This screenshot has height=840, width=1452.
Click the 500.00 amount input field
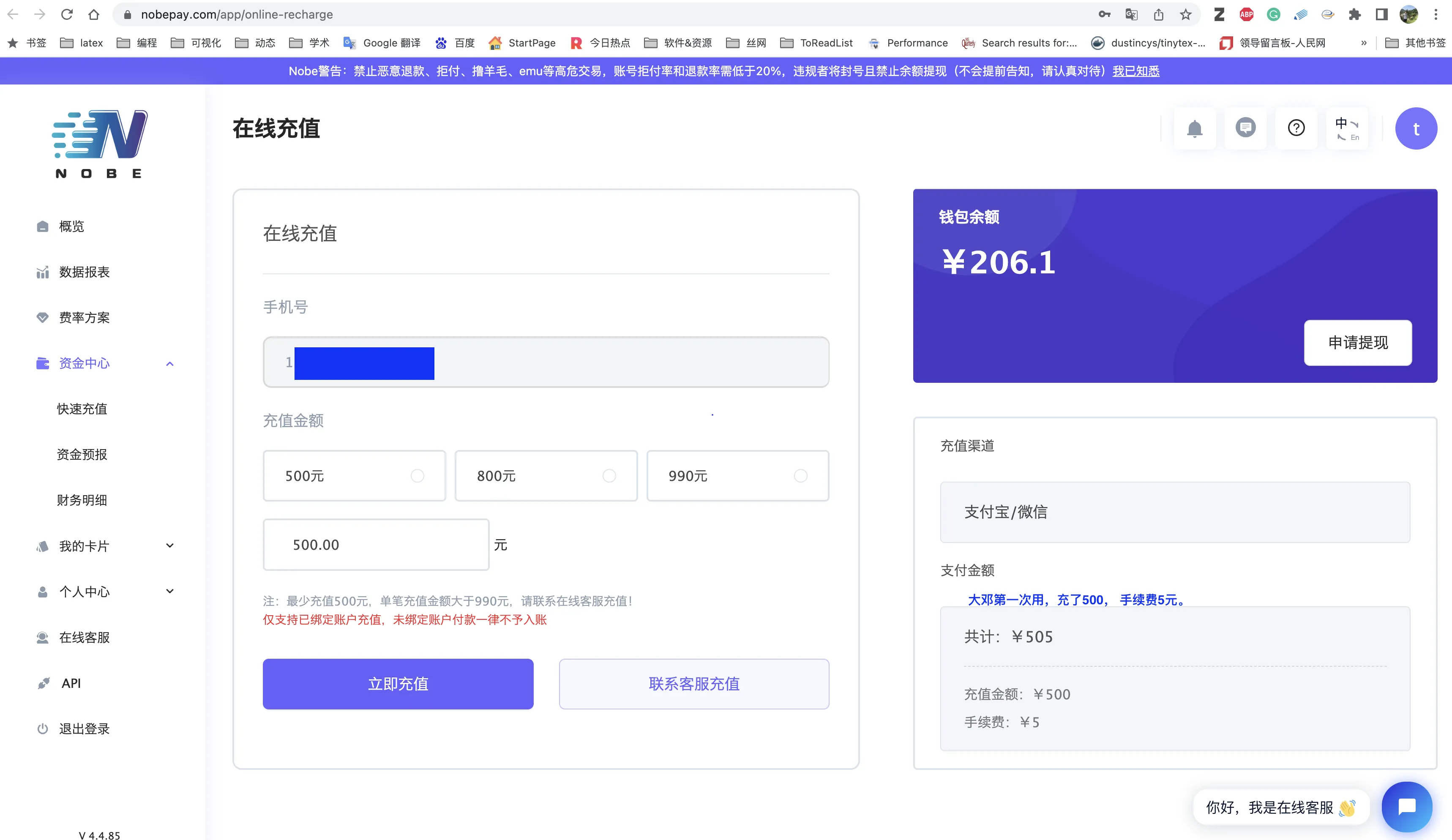pos(376,545)
